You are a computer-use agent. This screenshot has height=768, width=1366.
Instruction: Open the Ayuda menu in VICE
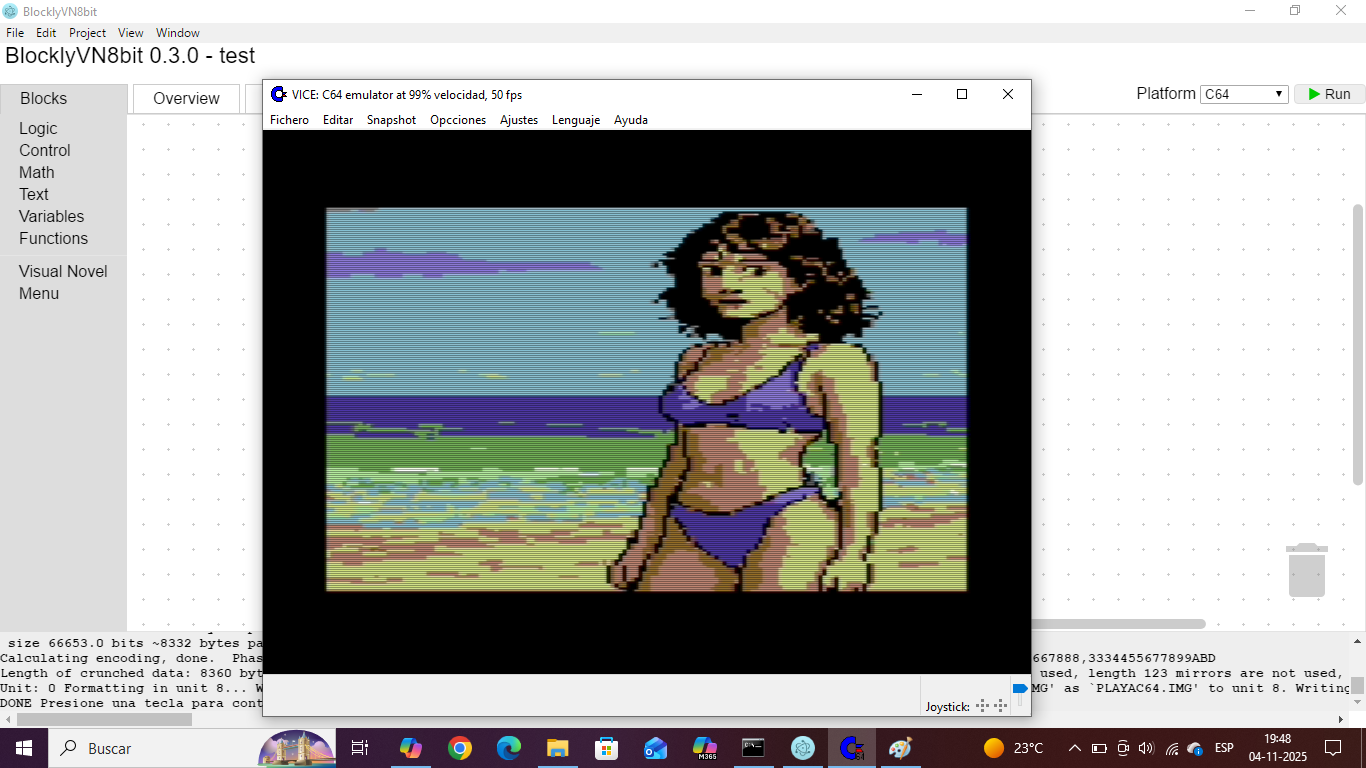(631, 120)
